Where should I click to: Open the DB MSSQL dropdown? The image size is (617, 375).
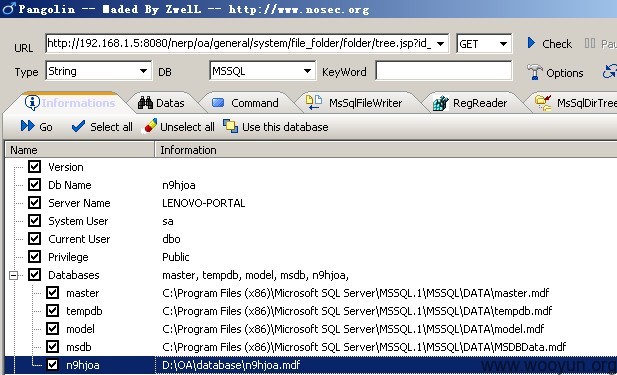point(307,71)
